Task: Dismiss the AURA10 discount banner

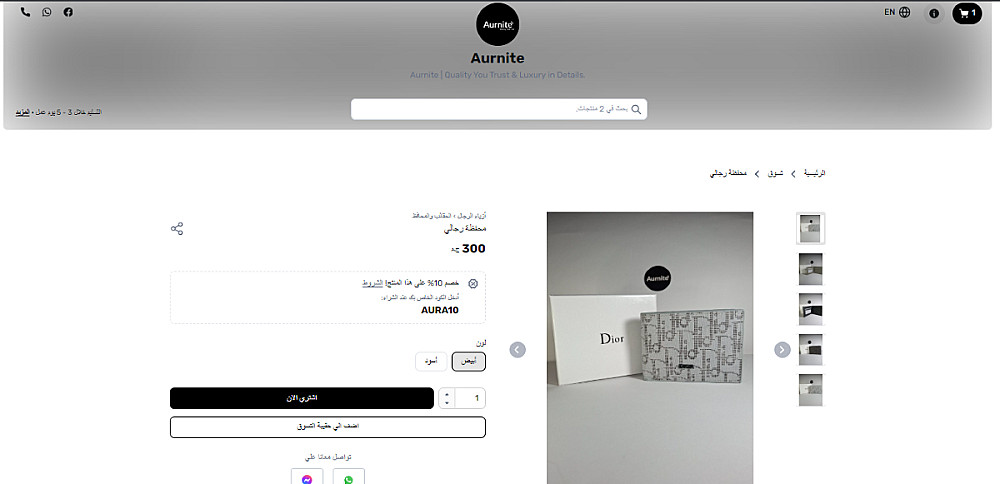Action: coord(473,284)
